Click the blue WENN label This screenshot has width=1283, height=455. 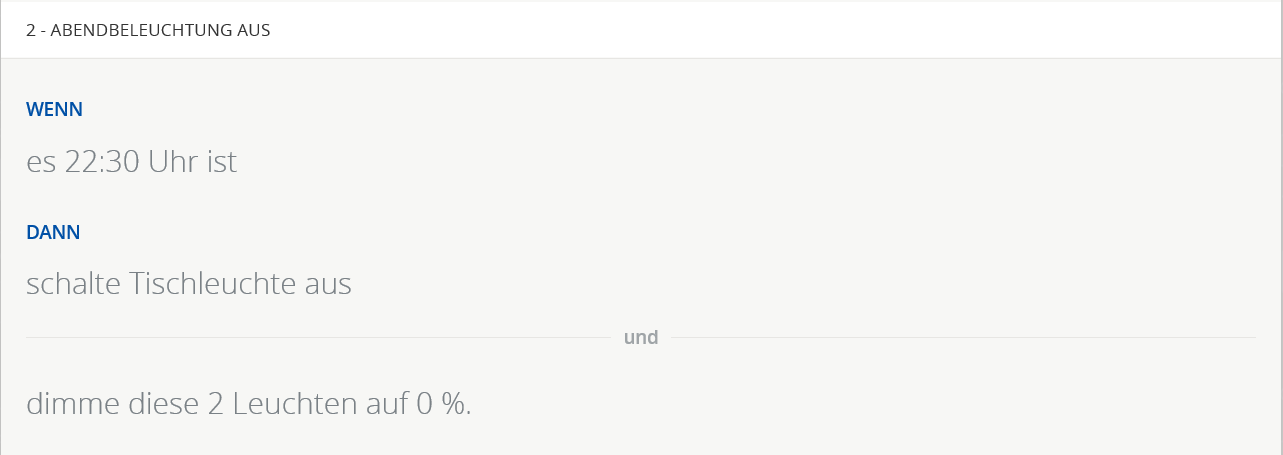click(54, 109)
